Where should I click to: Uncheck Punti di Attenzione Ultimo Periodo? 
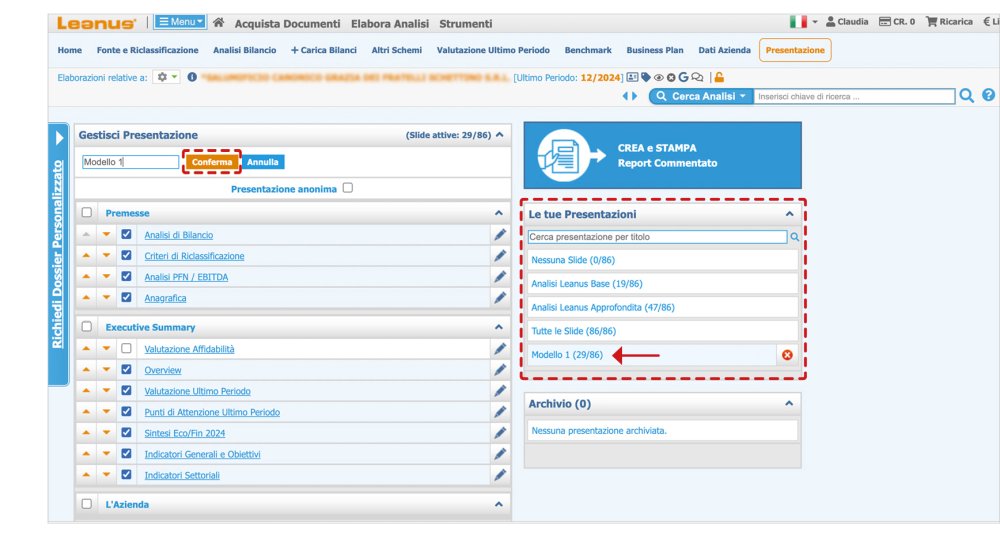126,411
